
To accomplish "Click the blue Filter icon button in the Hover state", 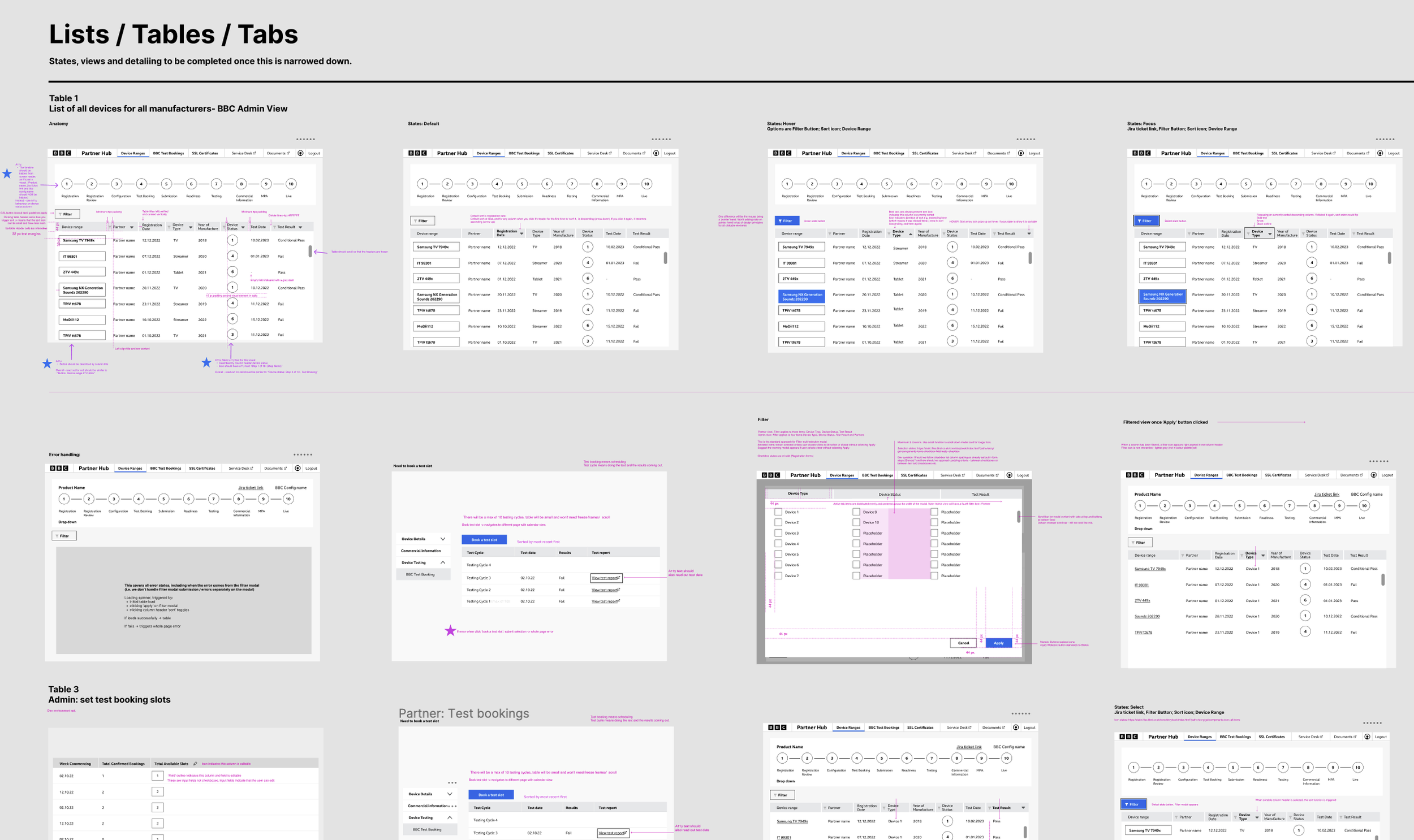I will click(x=787, y=221).
